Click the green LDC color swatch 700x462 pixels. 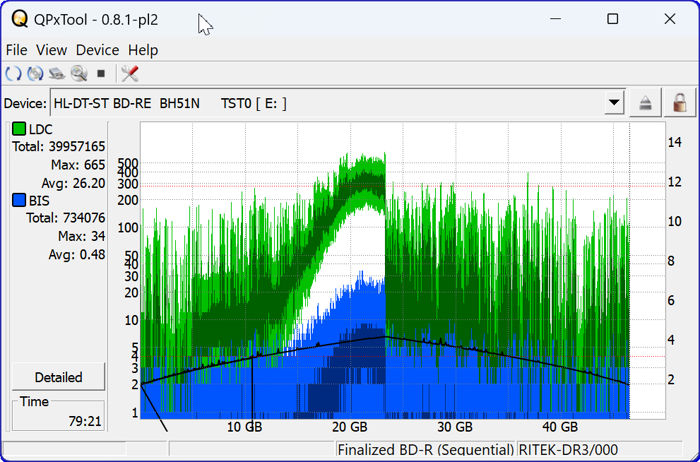click(x=19, y=129)
